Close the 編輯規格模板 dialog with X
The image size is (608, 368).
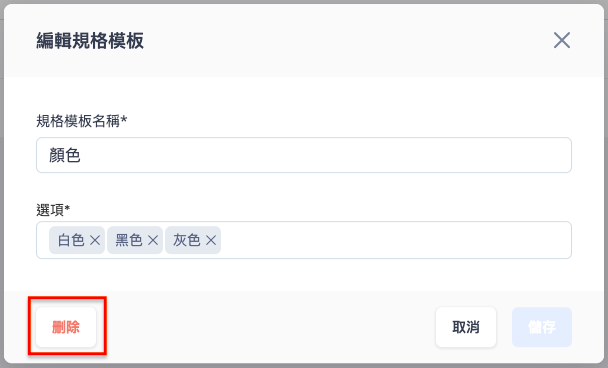tap(561, 40)
